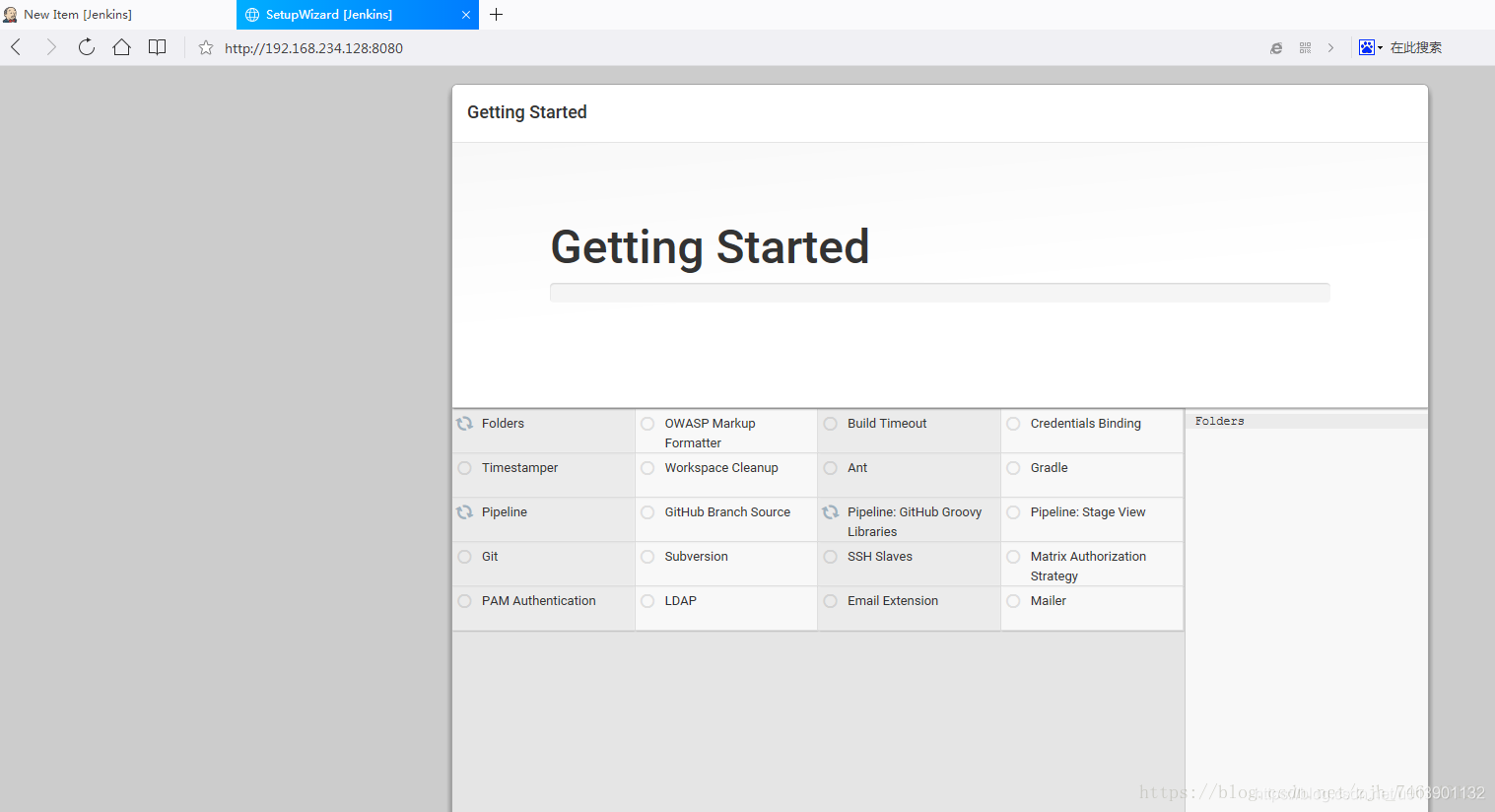Click the status circle beside Workspace Cleanup

point(647,468)
